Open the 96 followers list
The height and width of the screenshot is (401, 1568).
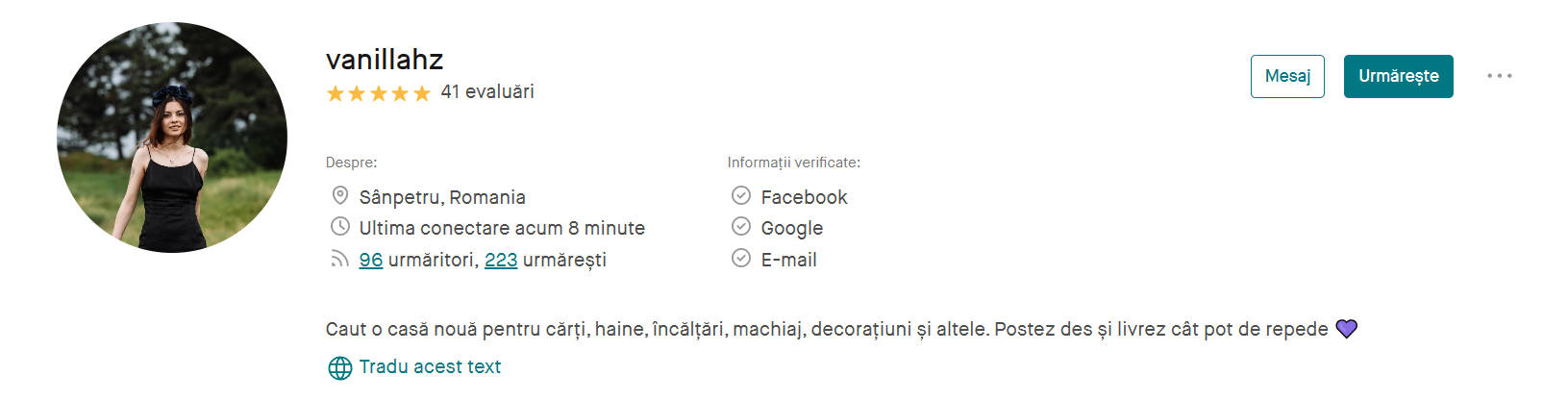[371, 260]
